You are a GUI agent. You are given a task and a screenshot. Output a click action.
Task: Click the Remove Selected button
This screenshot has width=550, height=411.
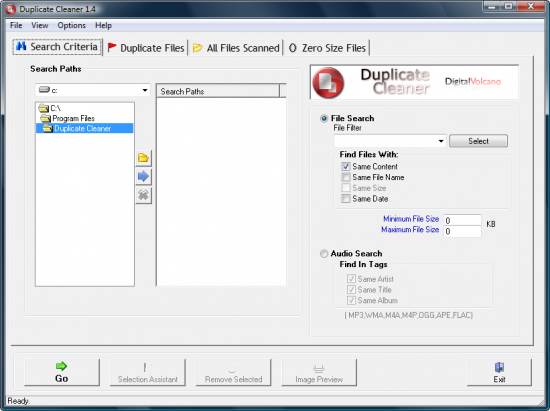click(233, 372)
